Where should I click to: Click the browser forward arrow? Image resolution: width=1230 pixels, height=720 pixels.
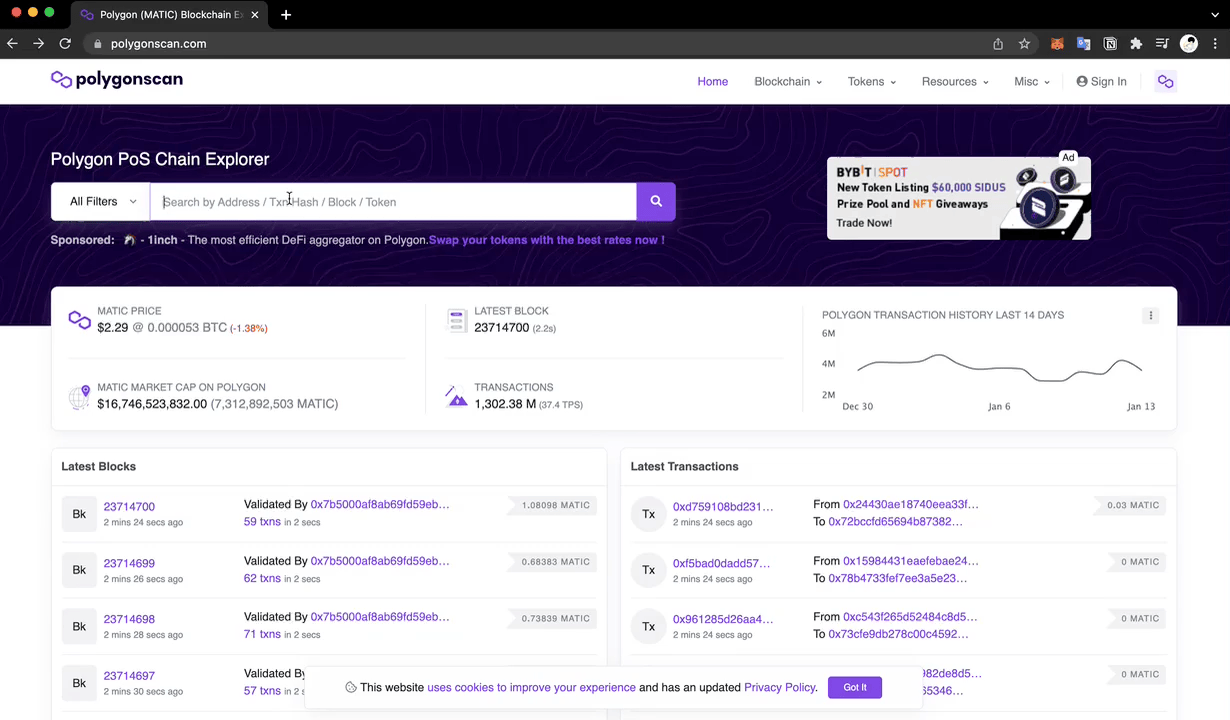click(38, 44)
